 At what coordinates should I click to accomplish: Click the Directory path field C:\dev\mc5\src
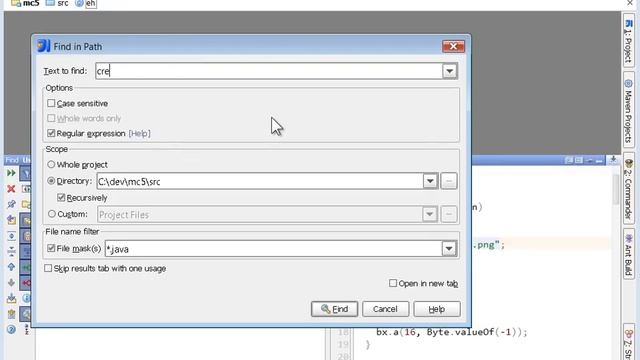pyautogui.click(x=260, y=181)
